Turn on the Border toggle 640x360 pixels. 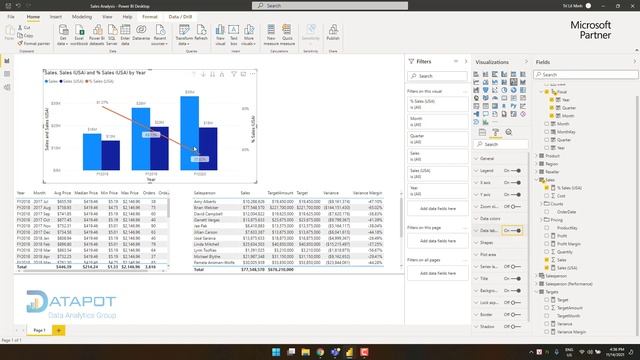pyautogui.click(x=516, y=315)
